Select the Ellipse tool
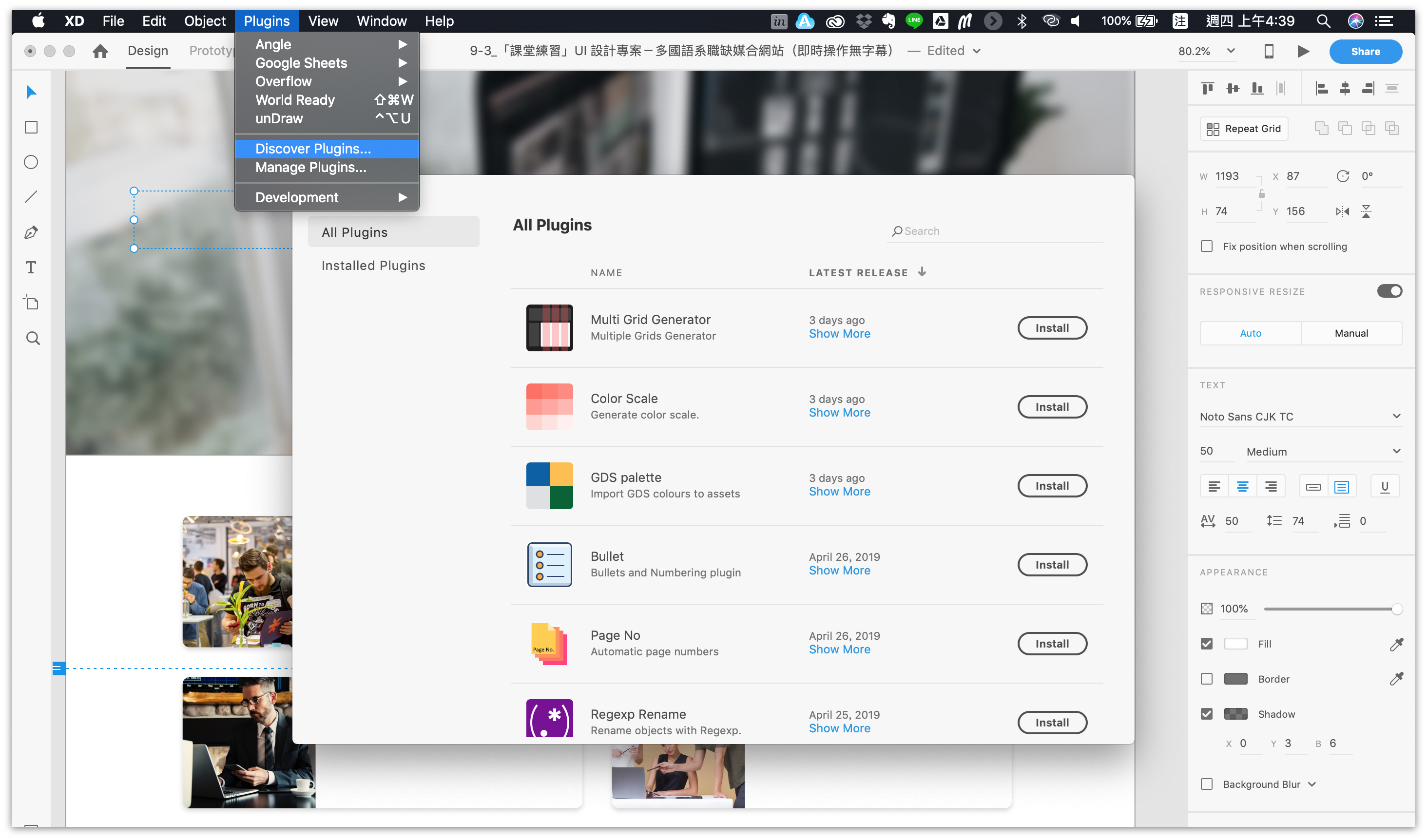 31,162
